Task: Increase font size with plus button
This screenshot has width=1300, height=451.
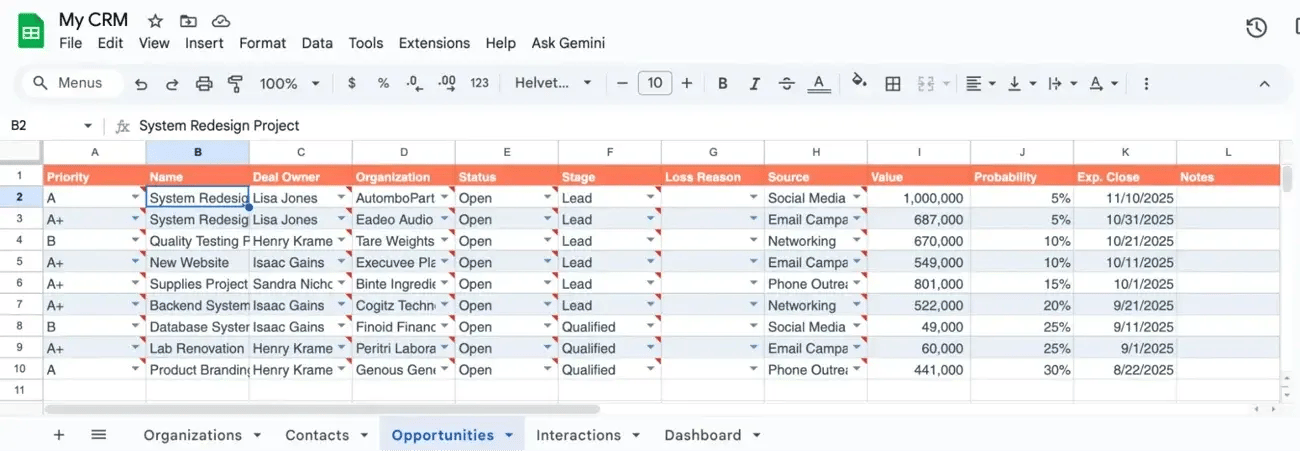Action: click(x=687, y=84)
